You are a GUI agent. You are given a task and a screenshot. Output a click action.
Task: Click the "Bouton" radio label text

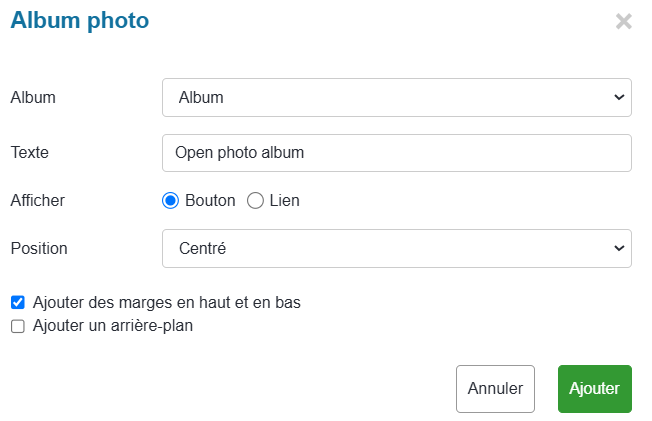click(x=210, y=201)
